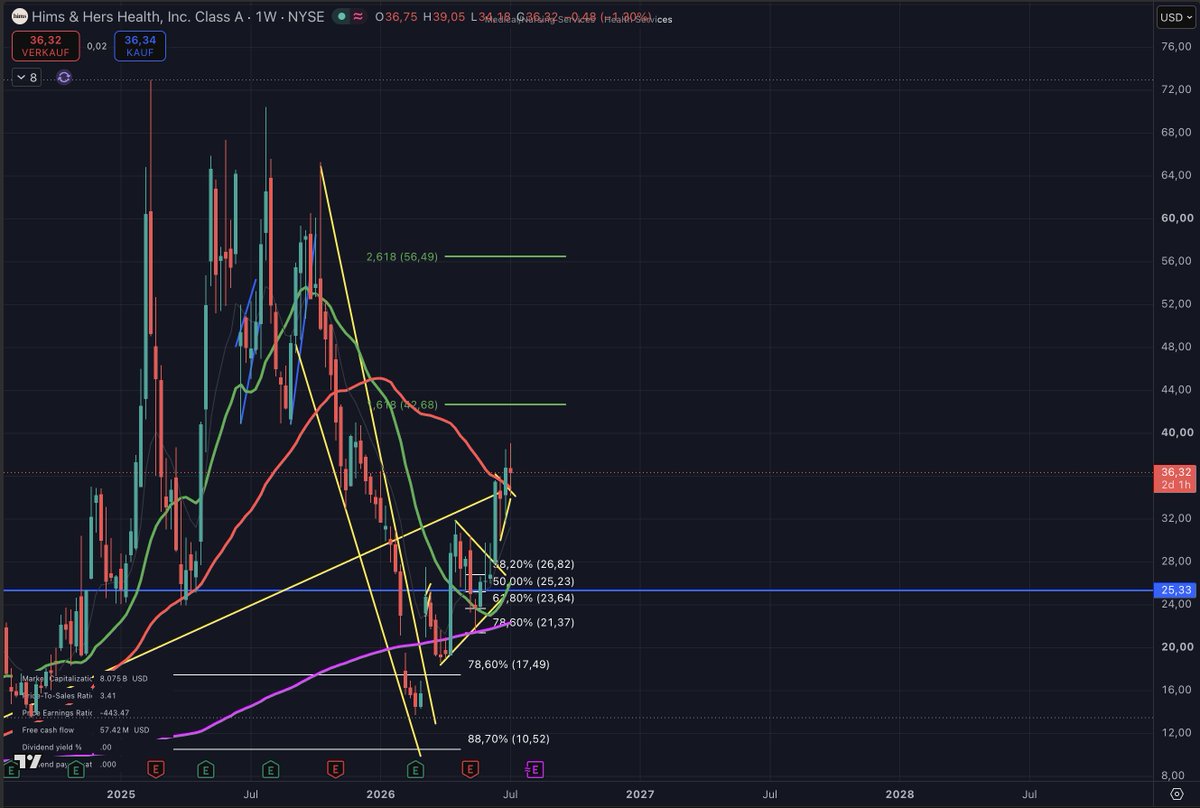
Task: Click the open price O36,75 value
Action: 394,17
